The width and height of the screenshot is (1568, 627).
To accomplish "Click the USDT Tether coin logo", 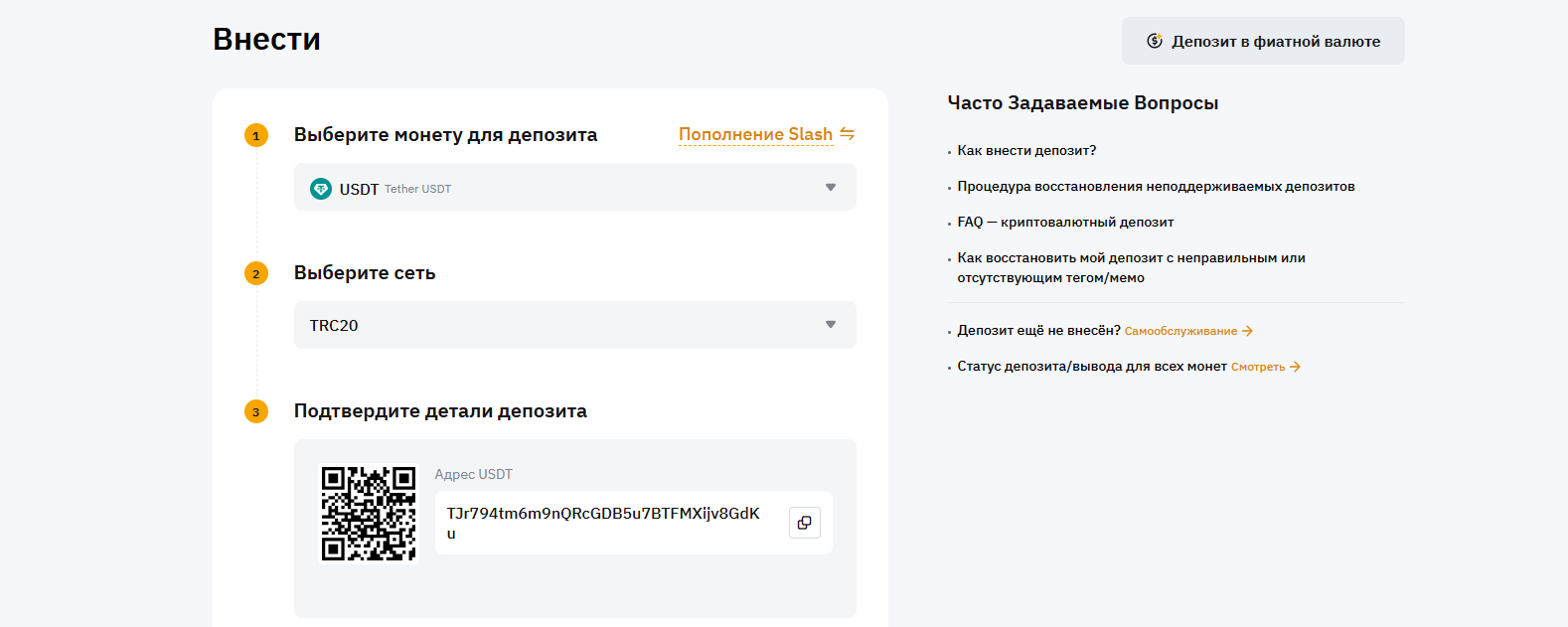I will [x=321, y=189].
